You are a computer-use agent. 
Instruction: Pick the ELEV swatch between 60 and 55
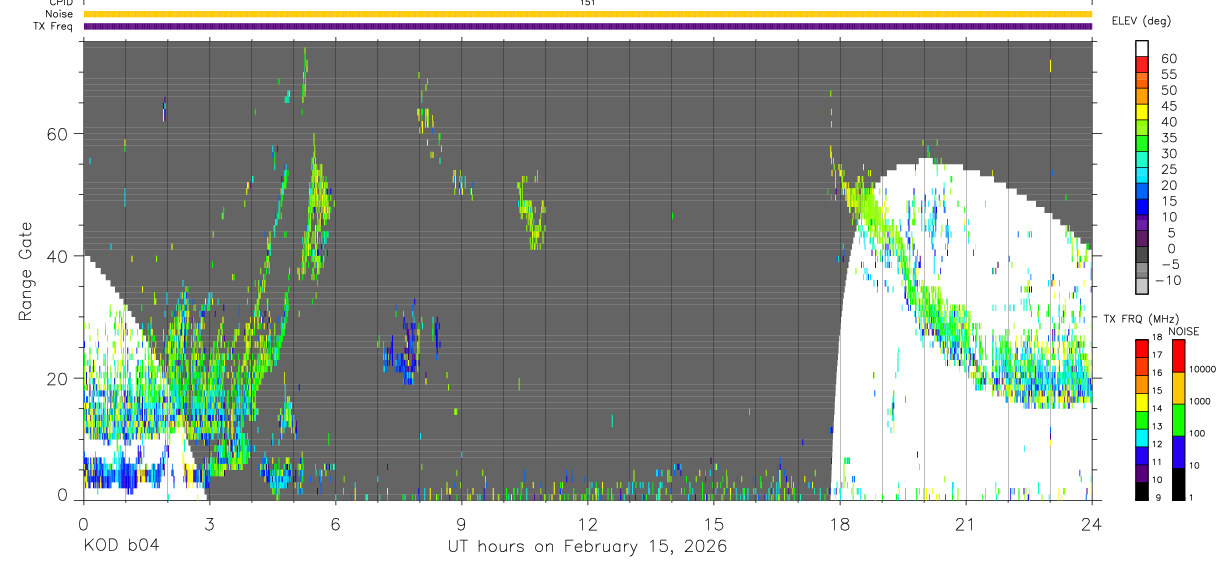click(1143, 65)
